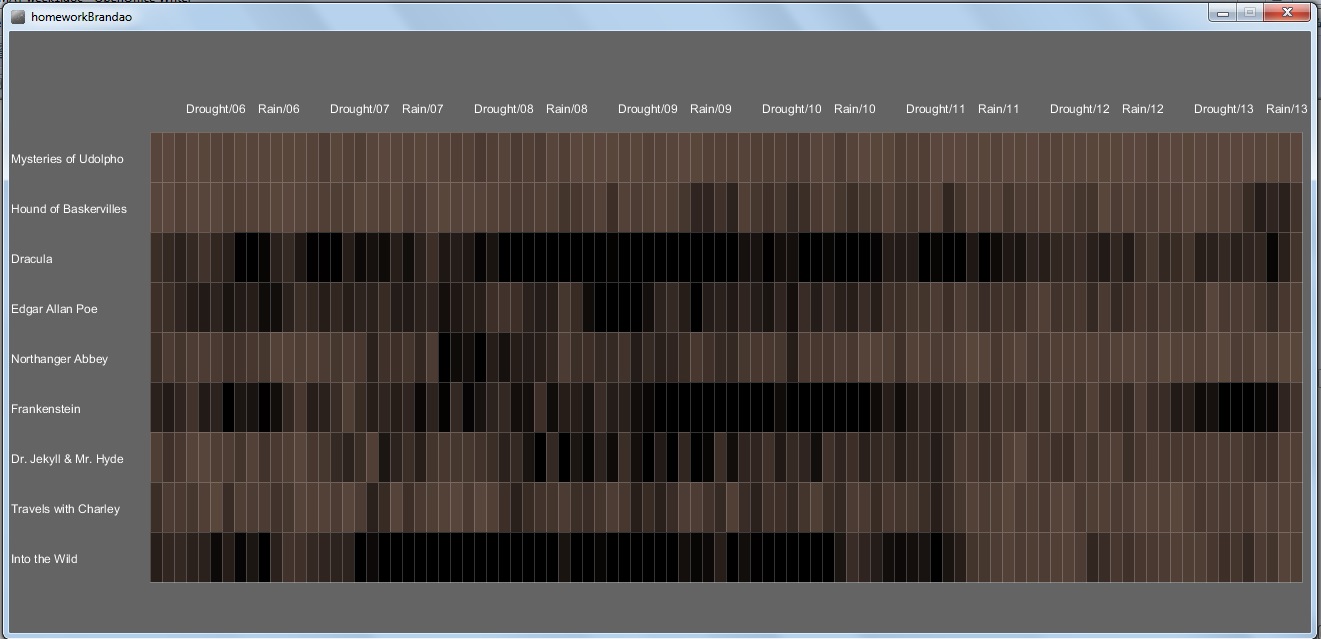Click the Drought/06 column header
This screenshot has height=639, width=1321.
pos(215,109)
